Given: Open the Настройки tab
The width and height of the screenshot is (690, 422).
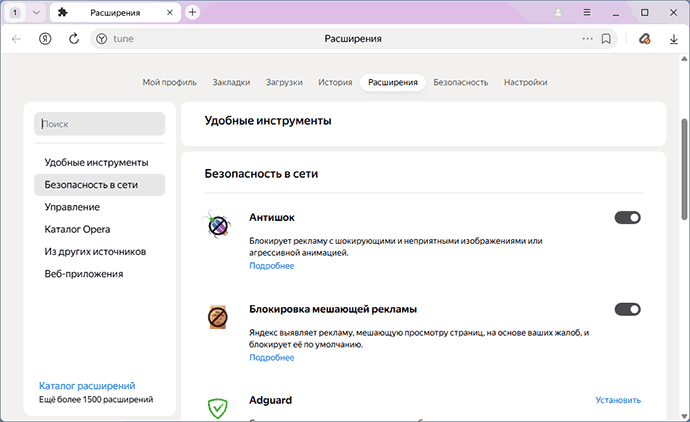Looking at the screenshot, I should (525, 82).
